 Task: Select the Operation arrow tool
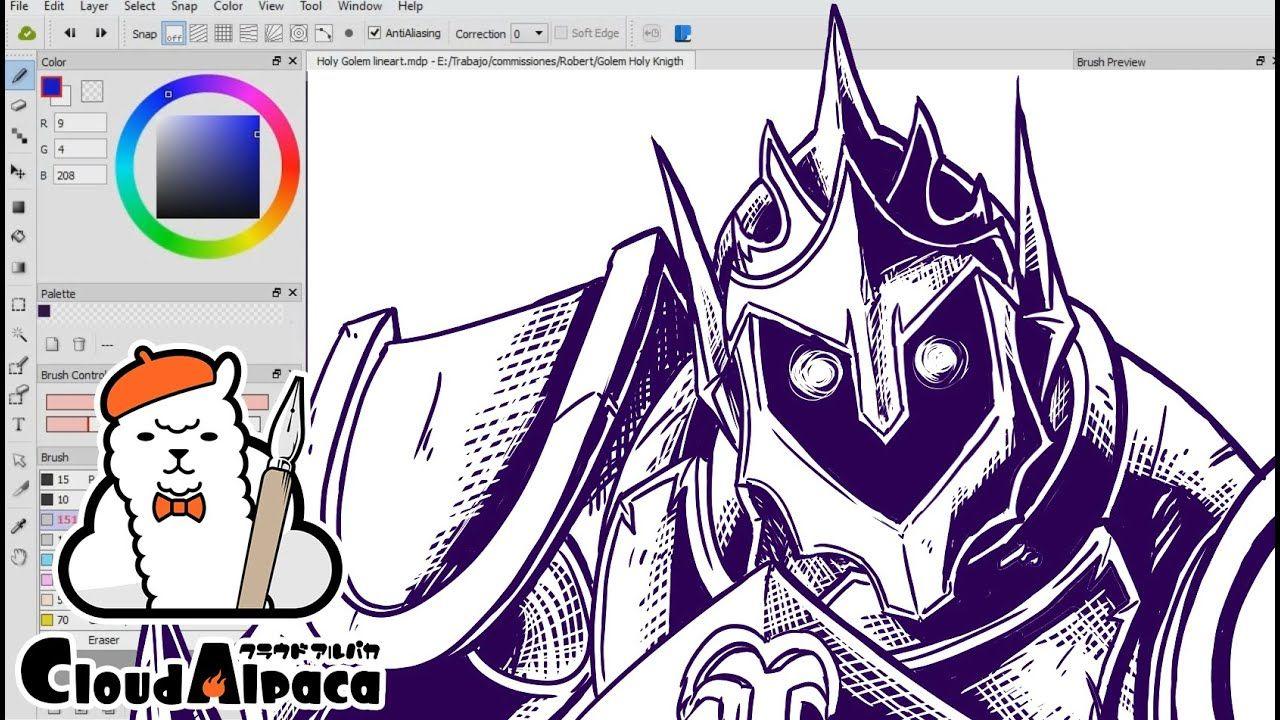click(18, 460)
